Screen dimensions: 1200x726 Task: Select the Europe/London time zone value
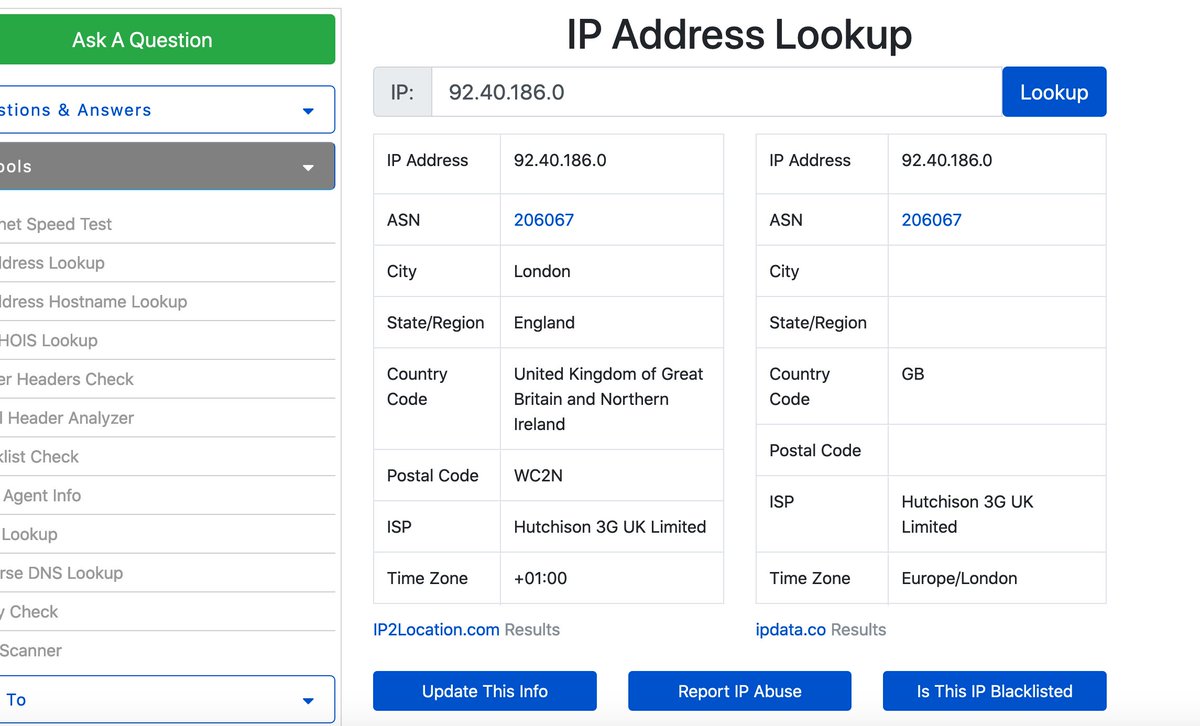pos(959,578)
